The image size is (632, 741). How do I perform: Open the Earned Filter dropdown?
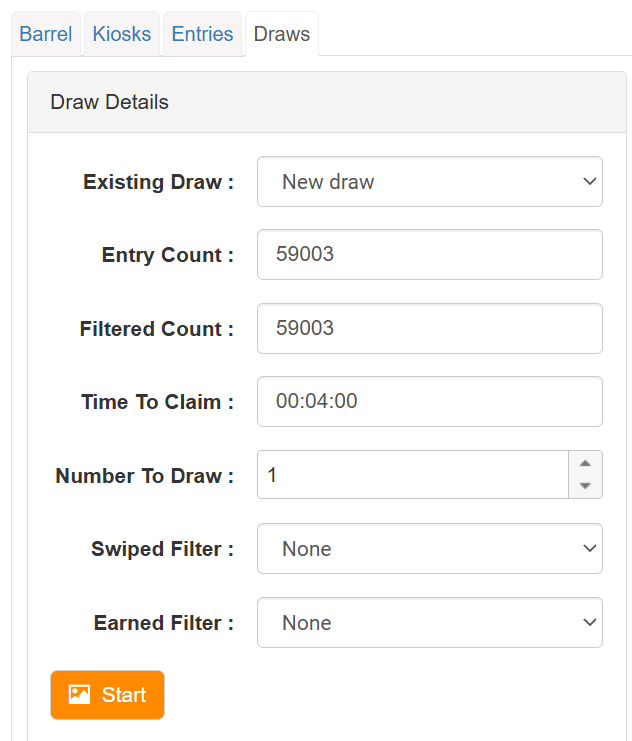(429, 623)
